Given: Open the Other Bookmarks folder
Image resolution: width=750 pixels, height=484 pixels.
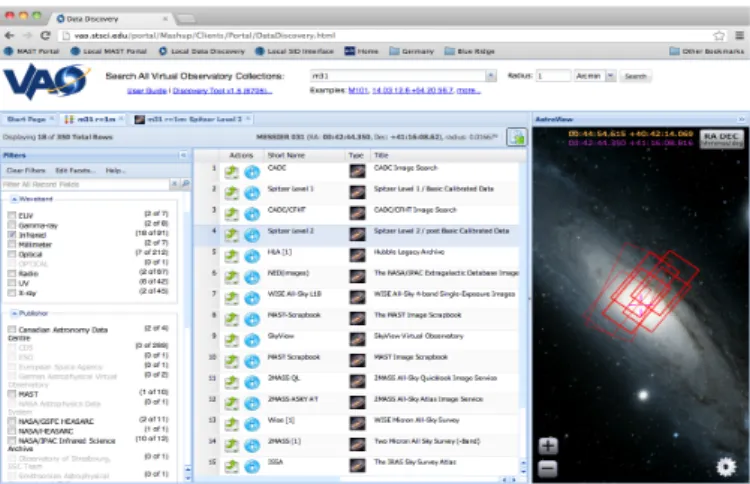Looking at the screenshot, I should 707,51.
